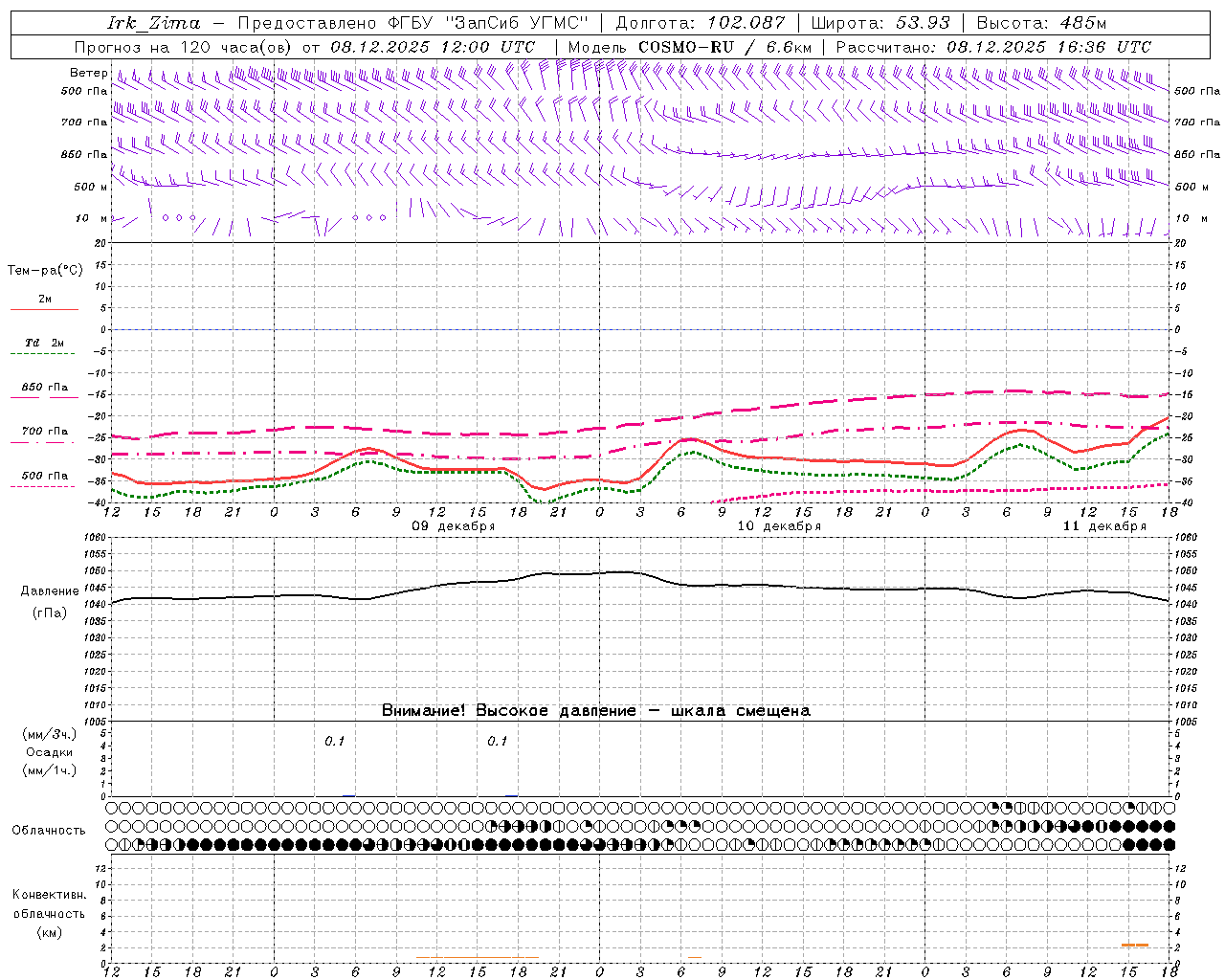Click the orange convective cloud bar on 11 декабря
The height and width of the screenshot is (980, 1225).
pos(1135,946)
